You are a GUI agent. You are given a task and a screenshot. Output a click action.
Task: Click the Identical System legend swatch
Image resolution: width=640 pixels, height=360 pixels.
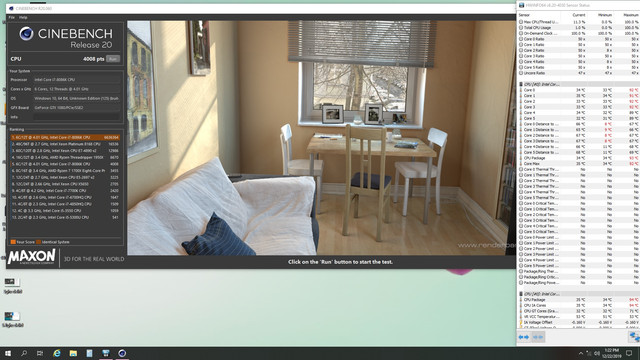38,242
